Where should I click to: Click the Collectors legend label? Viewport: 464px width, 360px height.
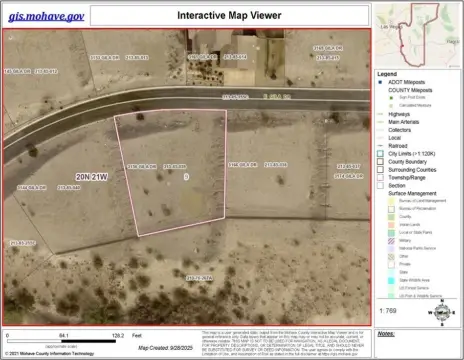click(400, 130)
